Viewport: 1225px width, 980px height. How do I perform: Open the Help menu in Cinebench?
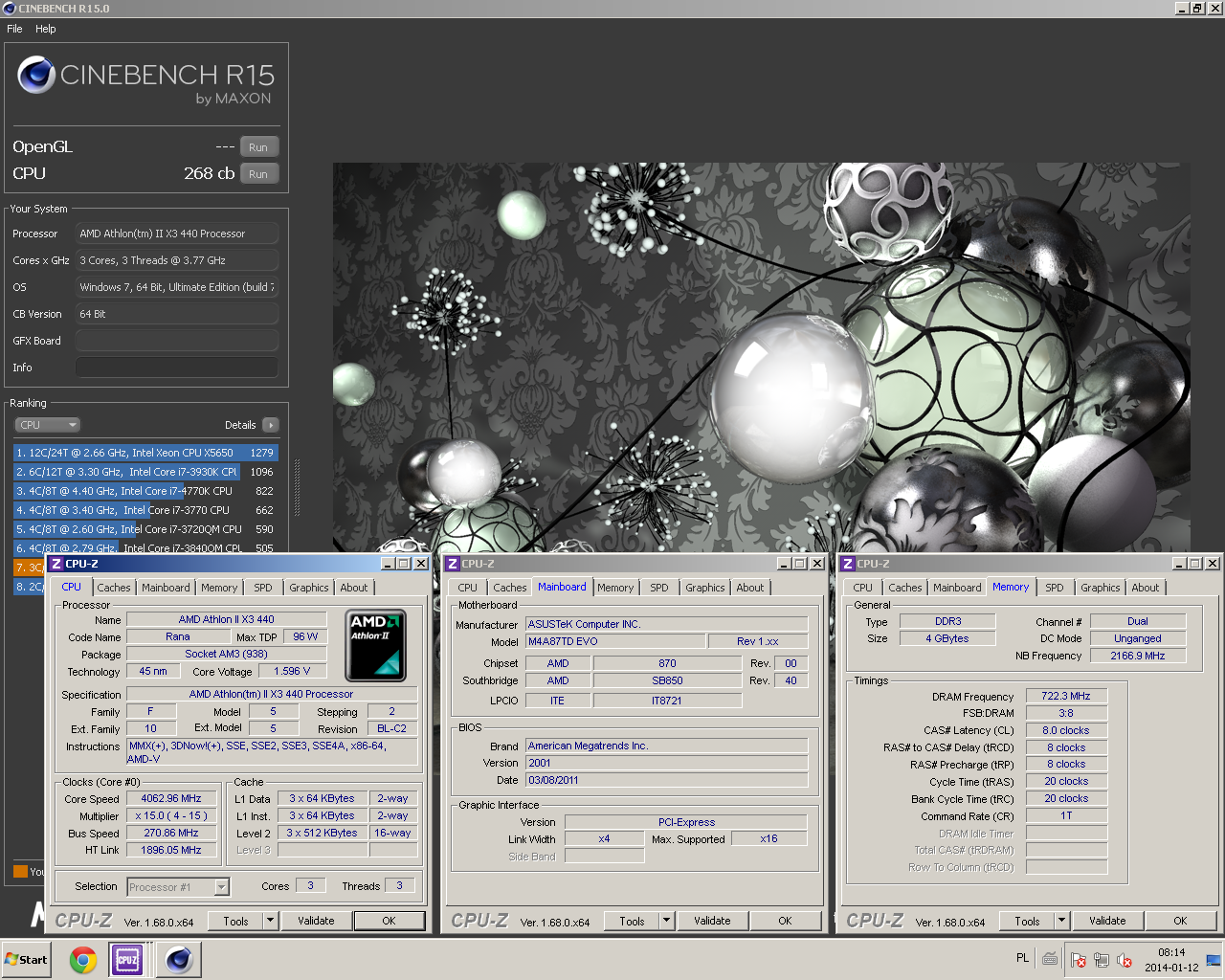[x=46, y=29]
